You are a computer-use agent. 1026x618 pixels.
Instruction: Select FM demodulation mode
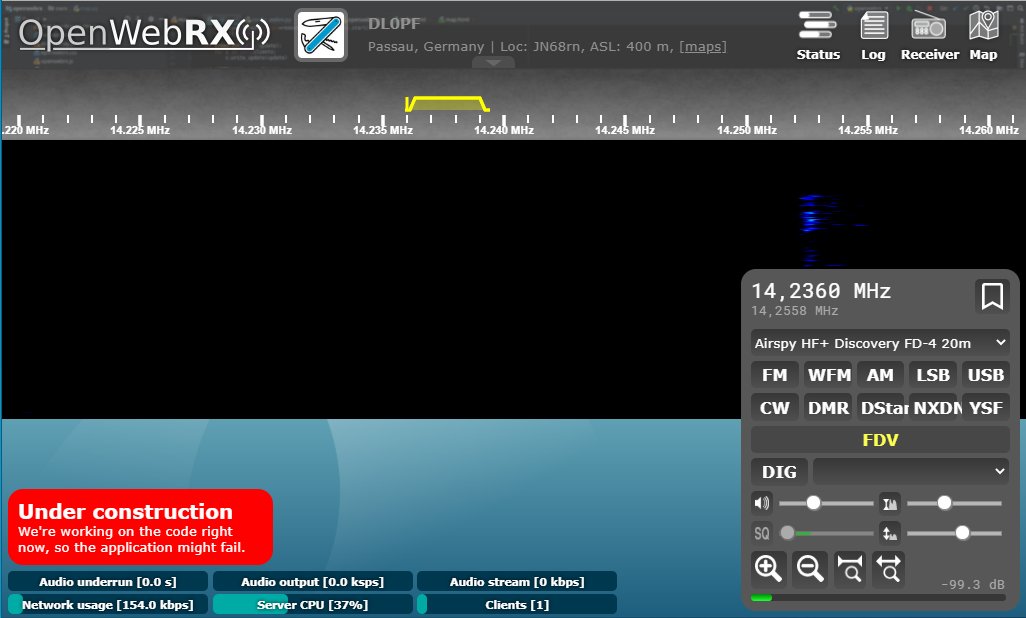coord(775,375)
